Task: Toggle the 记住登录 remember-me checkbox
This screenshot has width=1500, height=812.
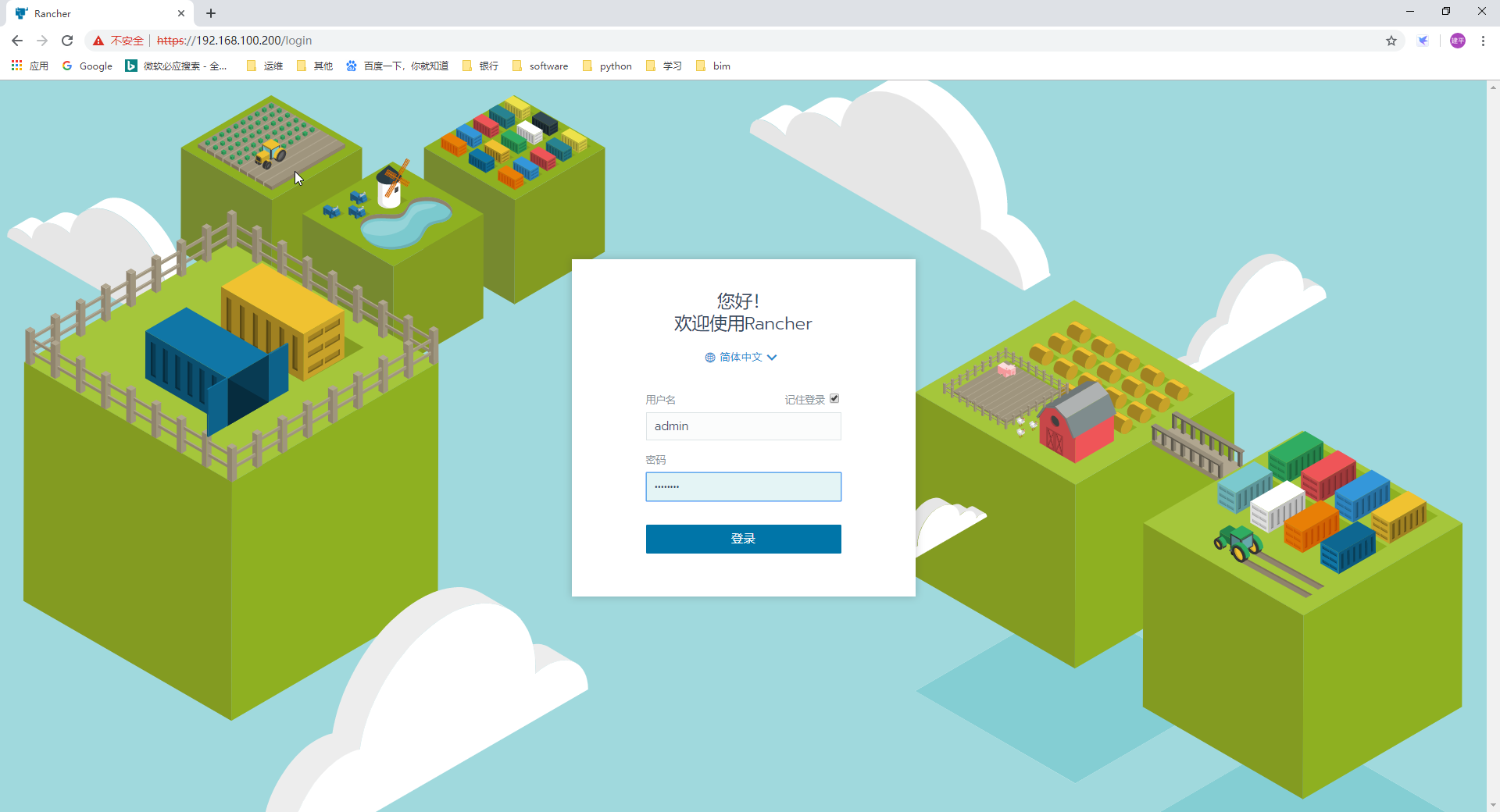Action: pos(834,398)
